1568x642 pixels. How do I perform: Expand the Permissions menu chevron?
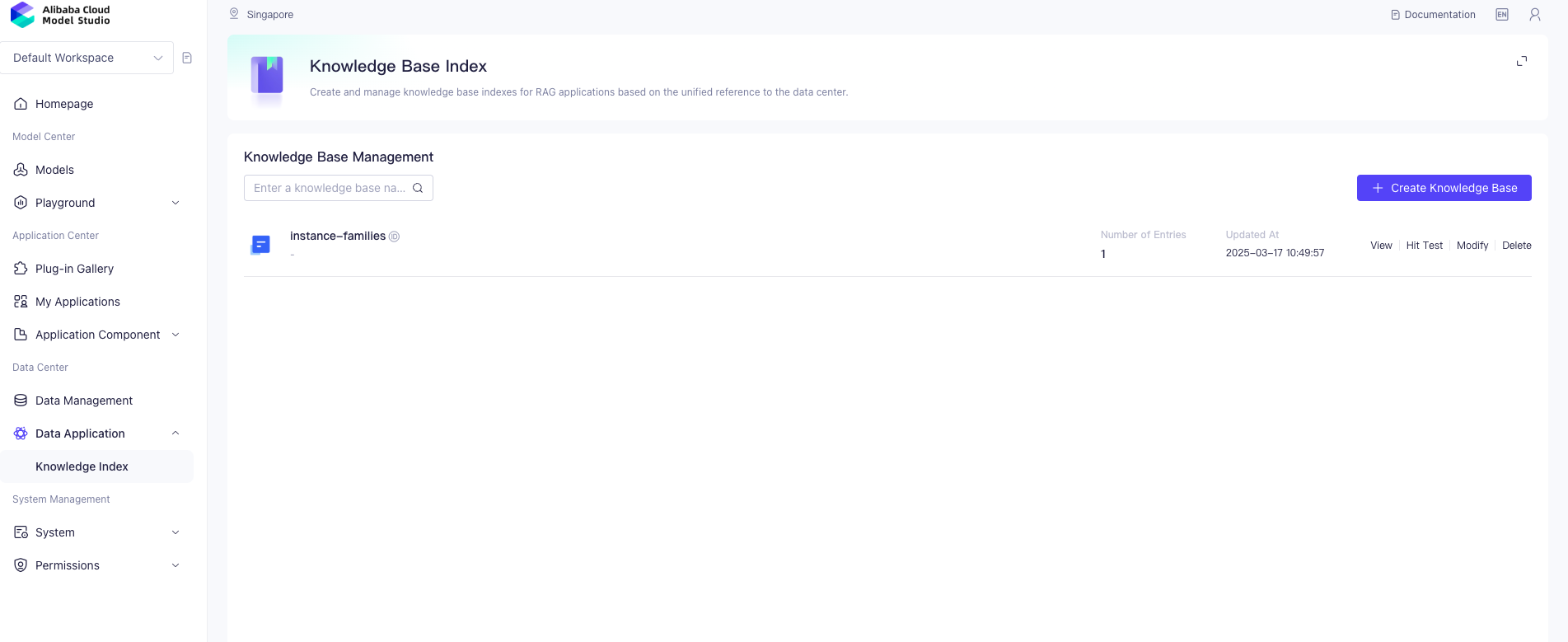(176, 565)
